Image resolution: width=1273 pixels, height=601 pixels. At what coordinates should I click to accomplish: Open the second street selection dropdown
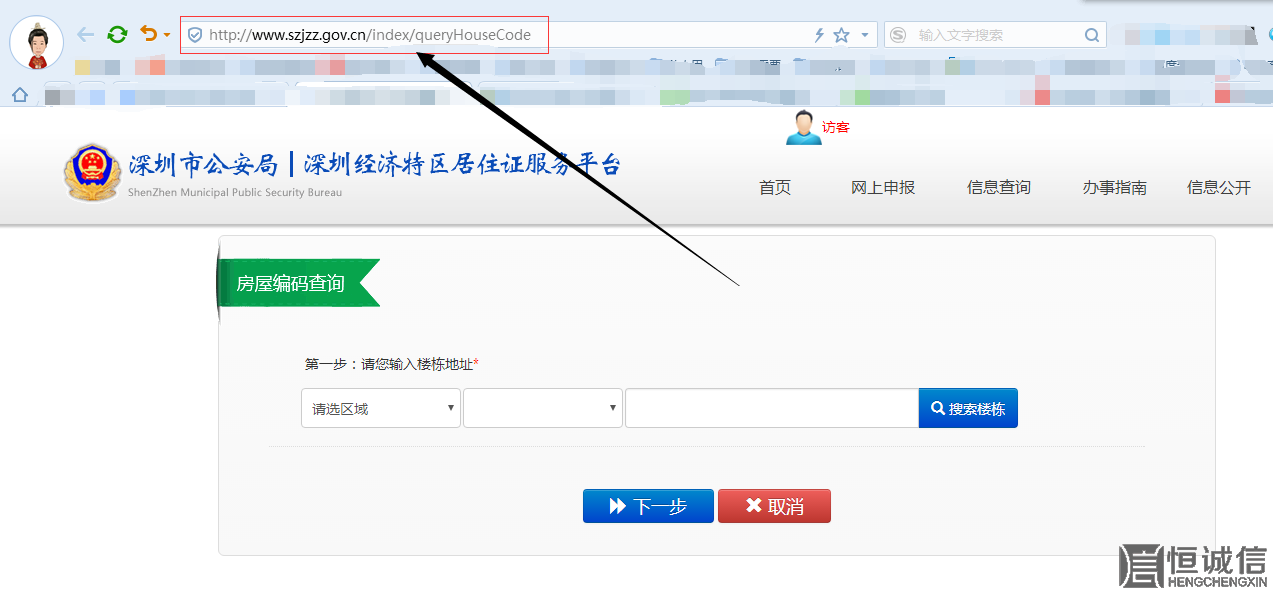click(542, 407)
